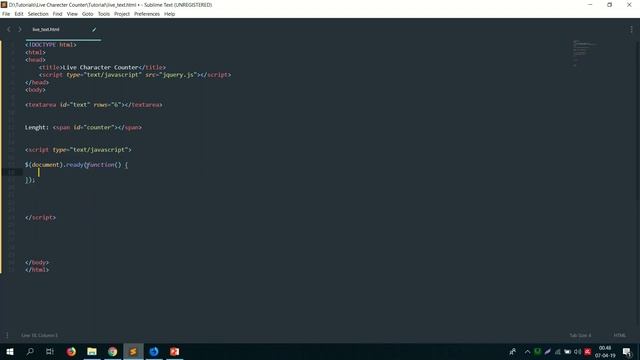The image size is (640, 360).
Task: Click the red antivirus tray icon
Action: pyautogui.click(x=587, y=351)
